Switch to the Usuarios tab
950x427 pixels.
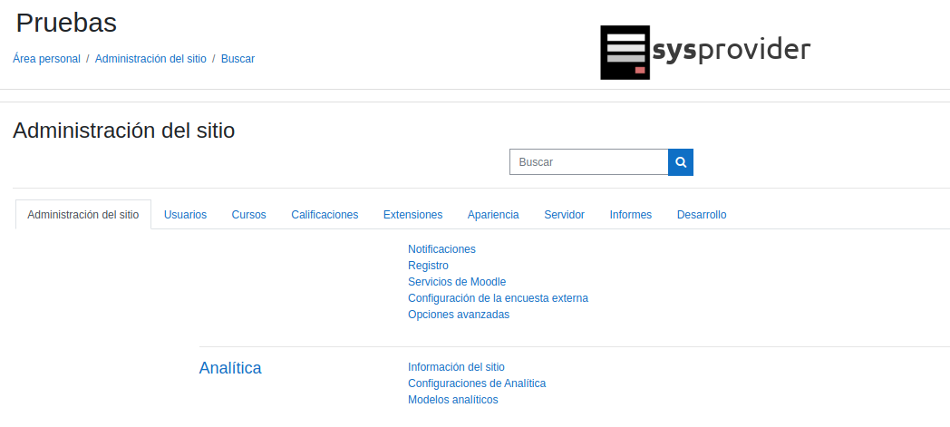(185, 215)
